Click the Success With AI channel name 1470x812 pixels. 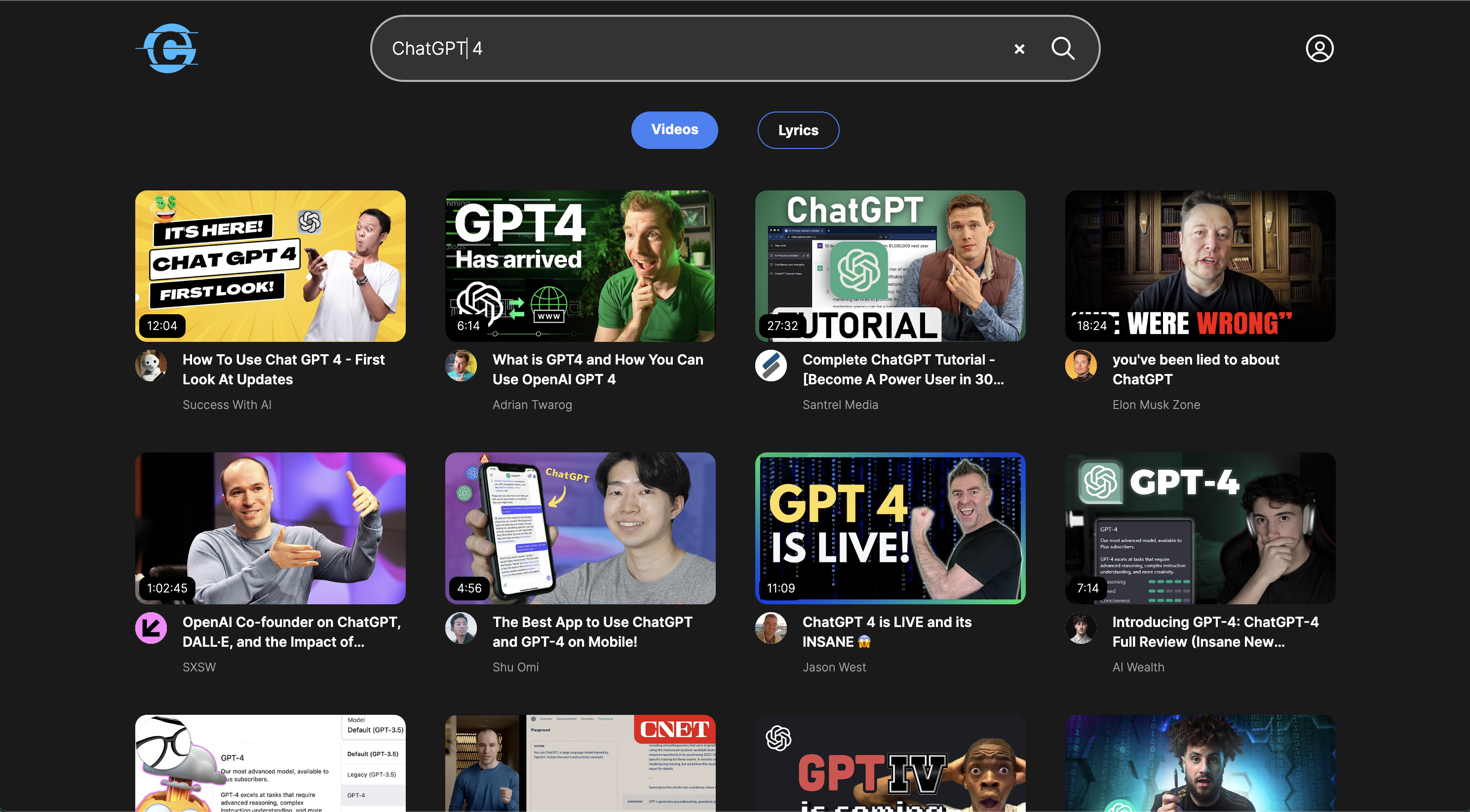tap(227, 405)
